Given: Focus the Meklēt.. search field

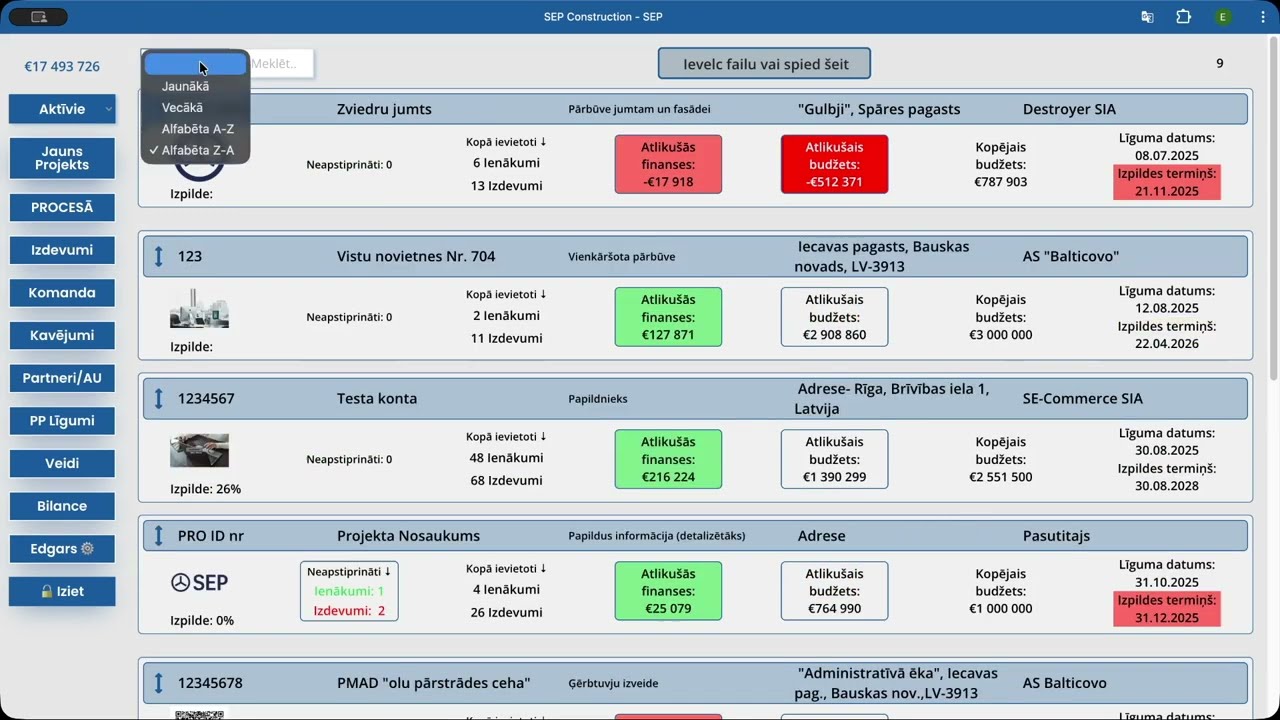Looking at the screenshot, I should click(280, 64).
